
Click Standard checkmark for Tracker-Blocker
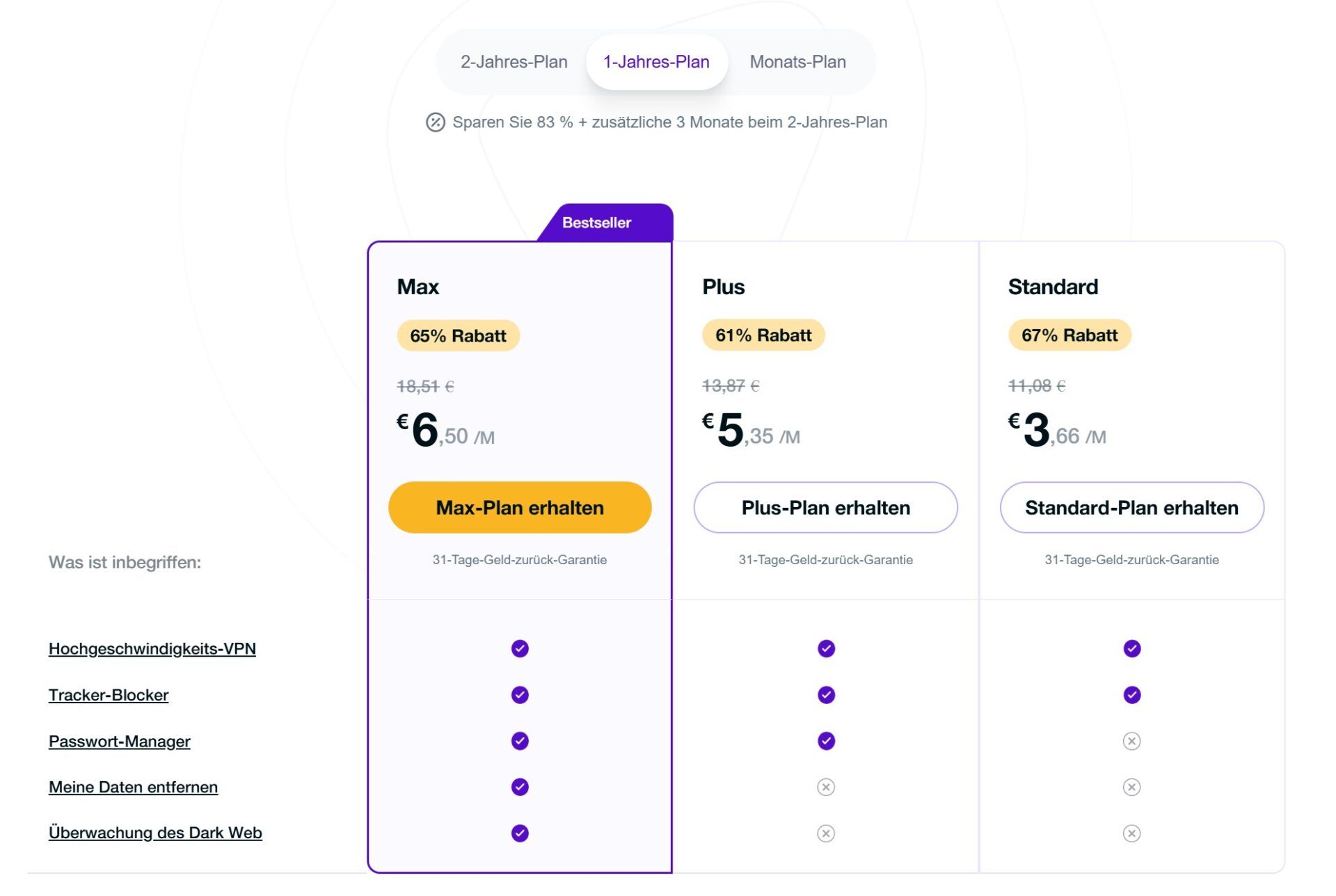[1131, 695]
